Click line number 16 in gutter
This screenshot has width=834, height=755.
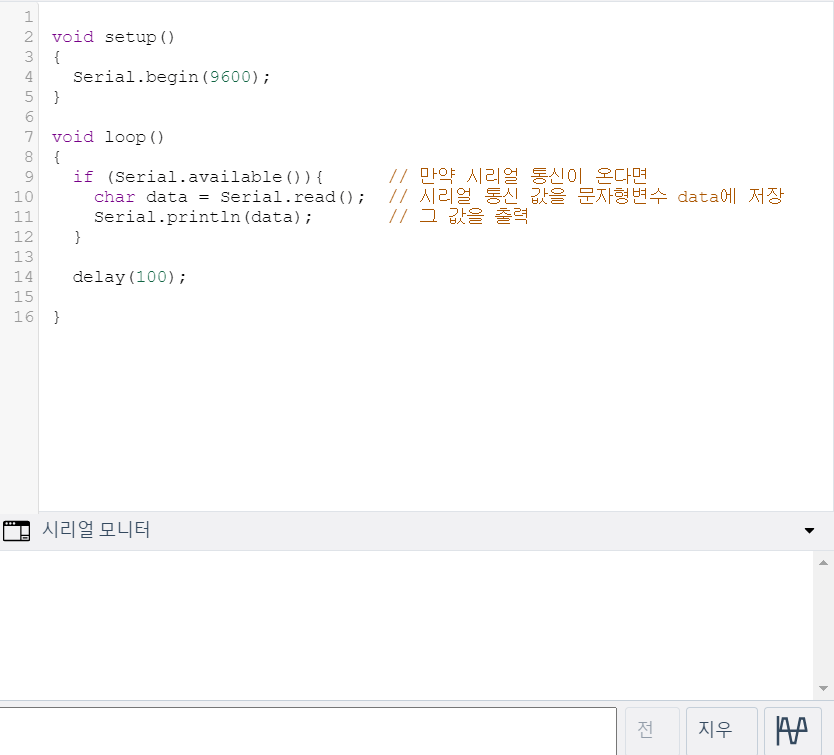coord(23,317)
